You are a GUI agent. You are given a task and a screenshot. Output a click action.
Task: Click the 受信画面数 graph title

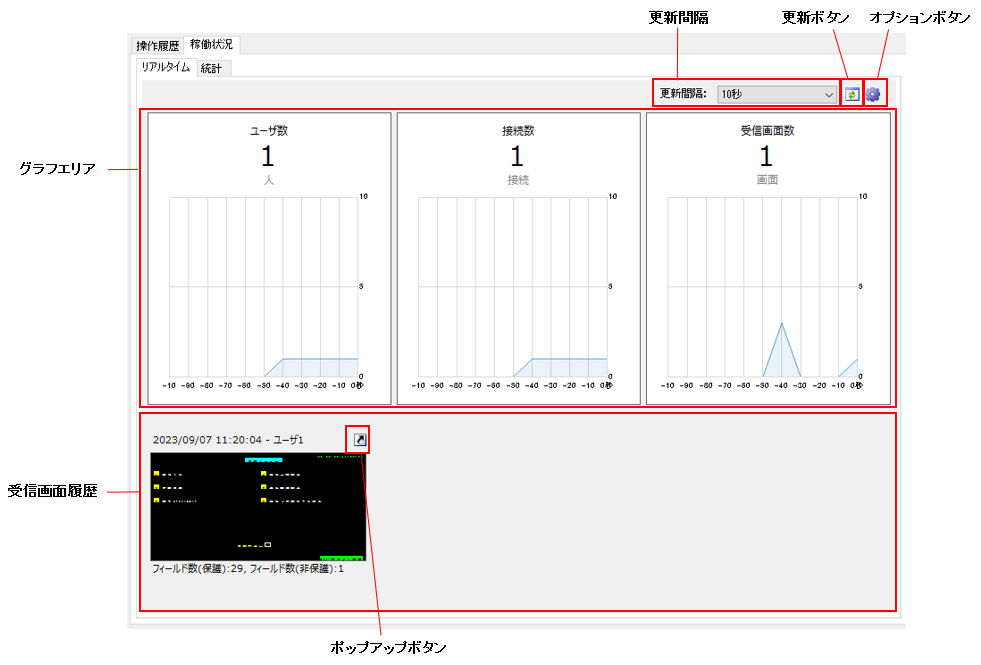tap(767, 131)
